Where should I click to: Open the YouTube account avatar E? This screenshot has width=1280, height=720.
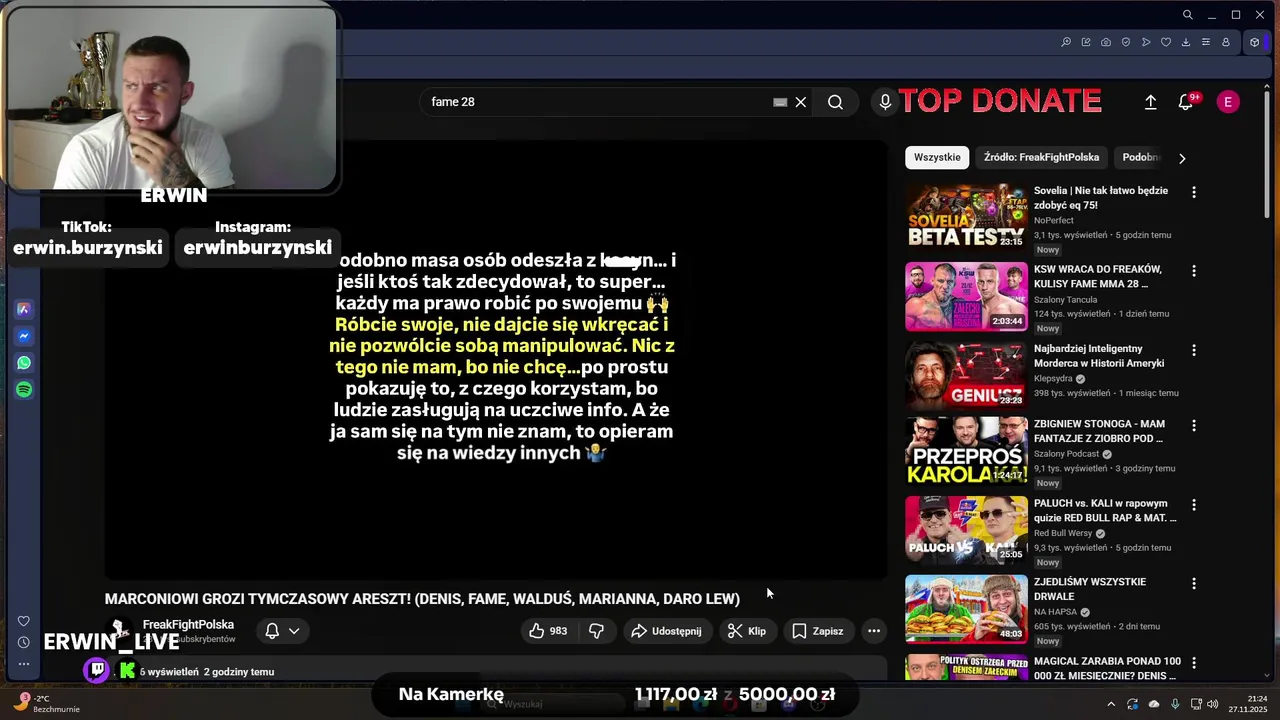1228,102
